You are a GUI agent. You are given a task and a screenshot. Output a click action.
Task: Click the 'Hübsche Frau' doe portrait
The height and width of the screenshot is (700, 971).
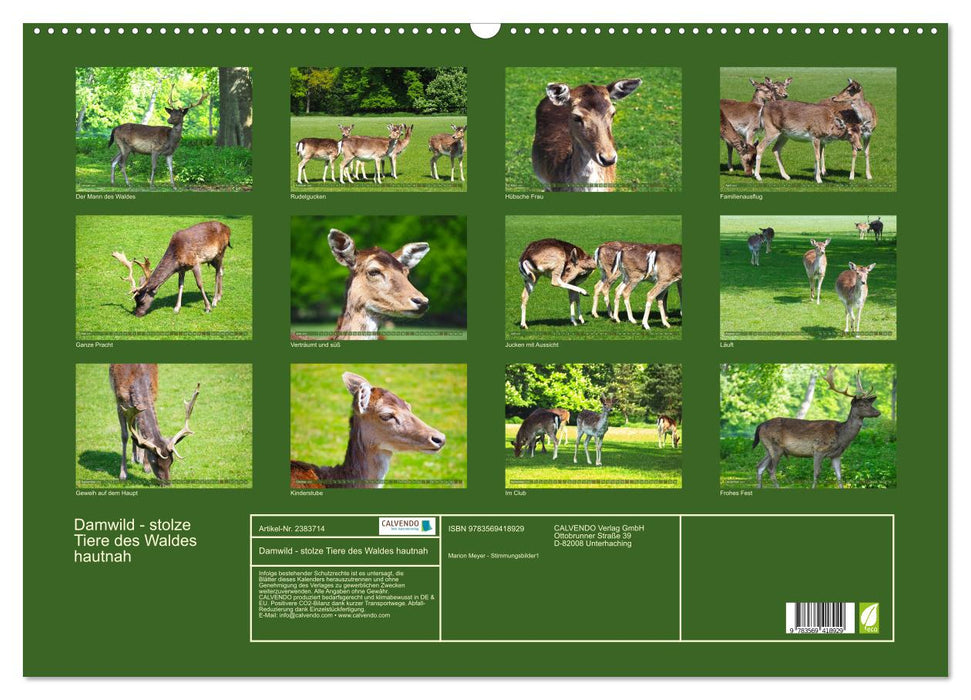point(593,129)
